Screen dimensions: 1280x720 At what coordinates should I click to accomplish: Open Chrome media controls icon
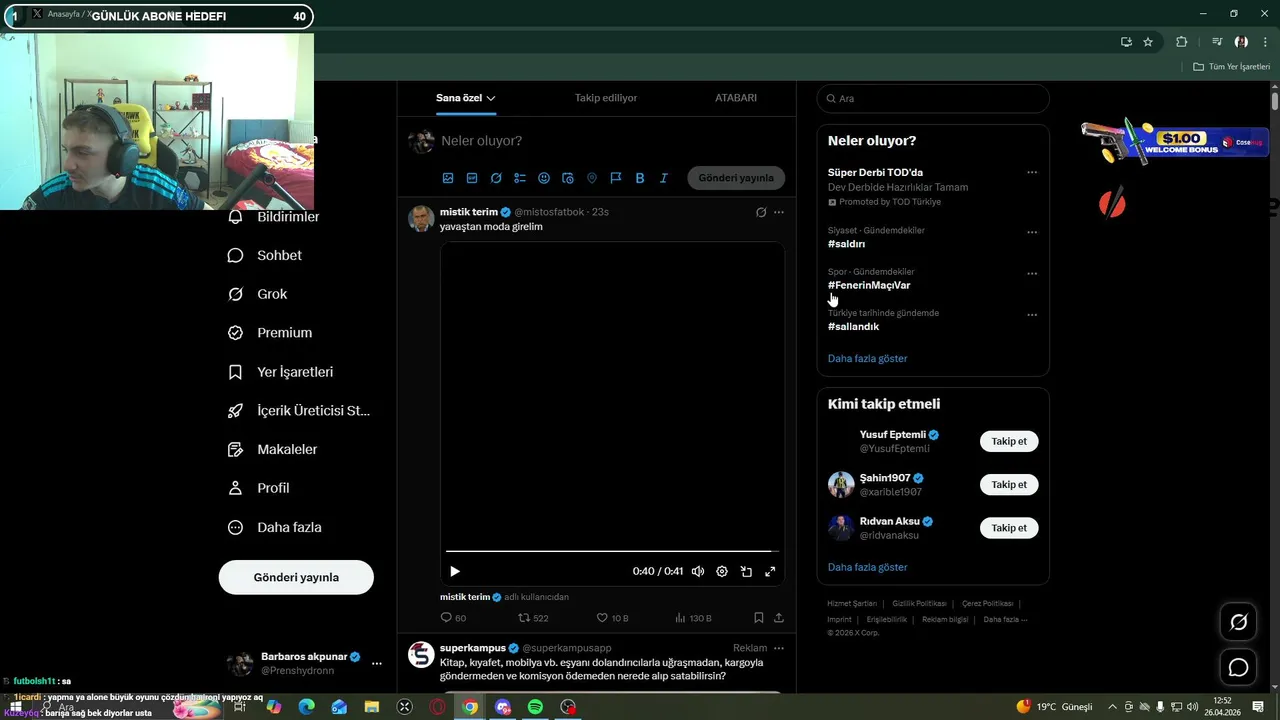click(x=1217, y=42)
